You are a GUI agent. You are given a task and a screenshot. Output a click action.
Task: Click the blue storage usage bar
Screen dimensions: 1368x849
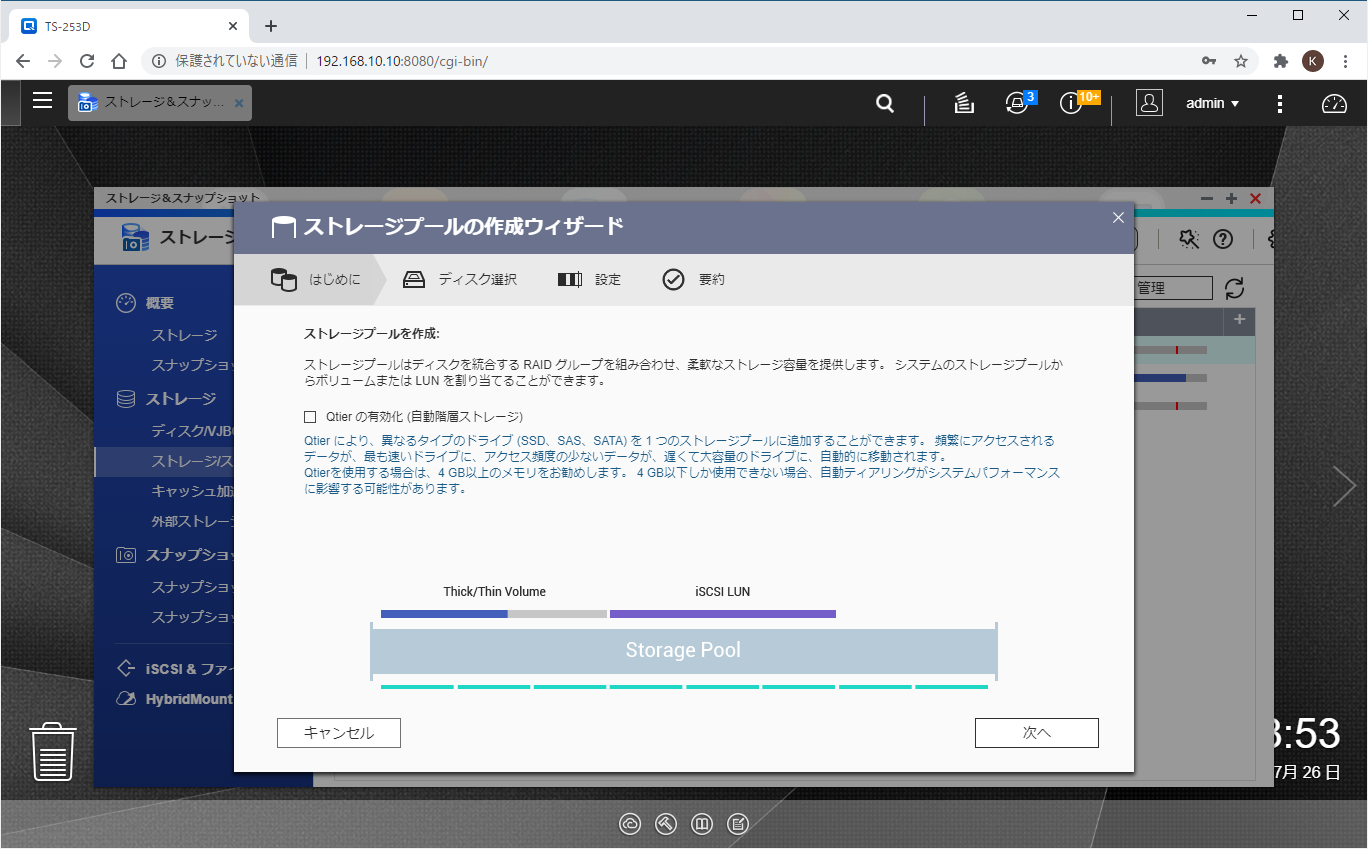tap(1160, 378)
